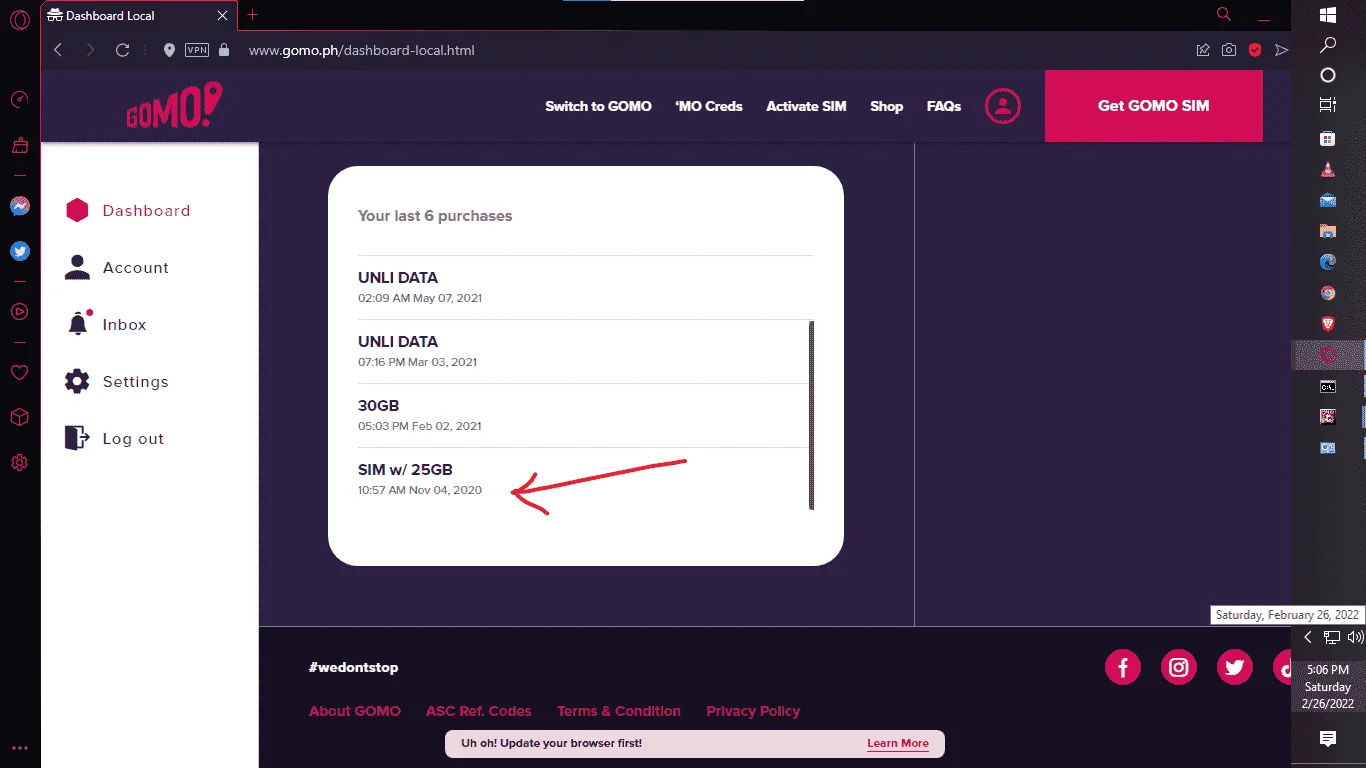Open bookmarks heart icon in Opera sidebar
This screenshot has width=1366, height=768.
pyautogui.click(x=19, y=372)
